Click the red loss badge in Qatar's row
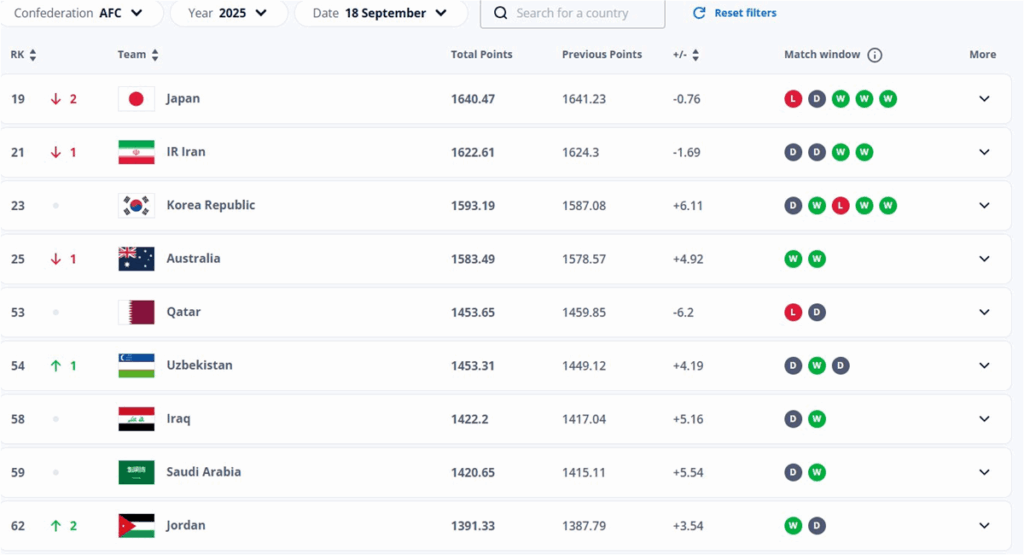Image resolution: width=1024 pixels, height=555 pixels. 793,312
